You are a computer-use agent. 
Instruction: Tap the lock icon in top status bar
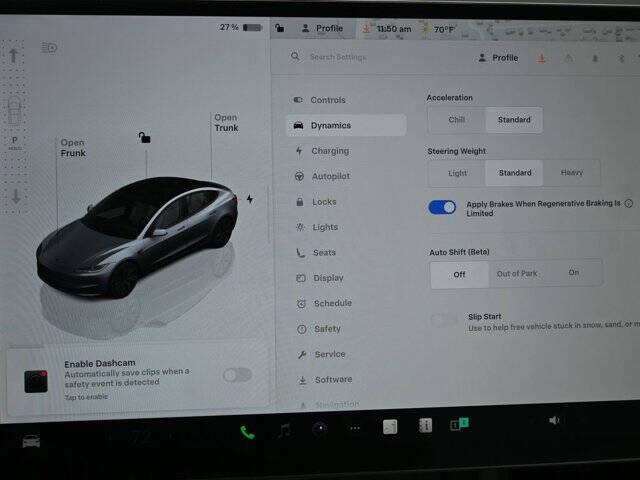280,28
